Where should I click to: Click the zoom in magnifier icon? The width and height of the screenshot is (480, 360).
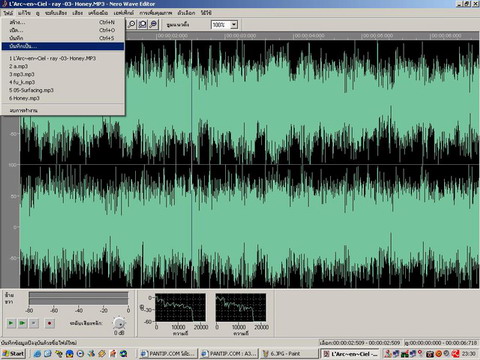click(x=132, y=24)
